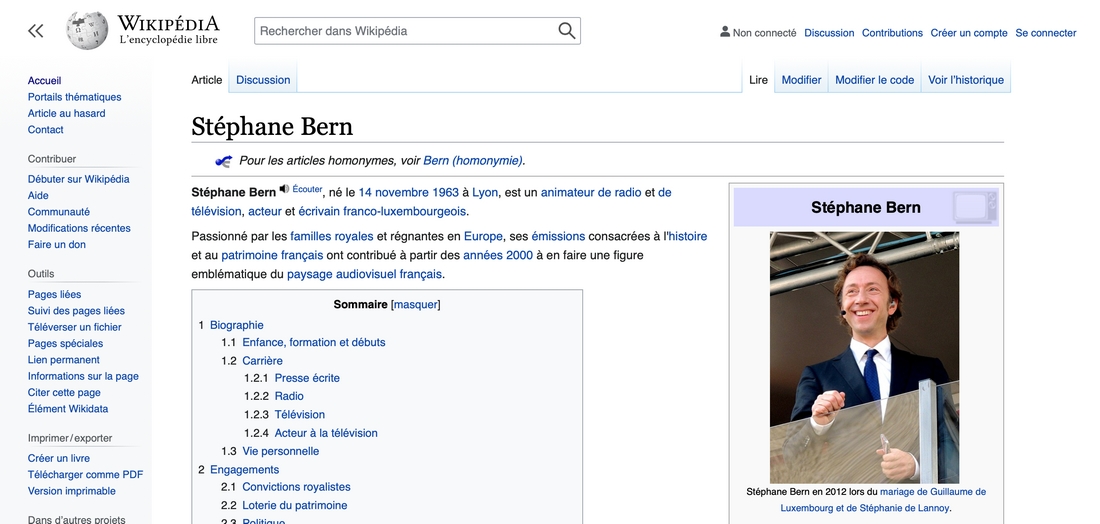Open Contributions in the top user bar
The height and width of the screenshot is (524, 1100).
(892, 33)
